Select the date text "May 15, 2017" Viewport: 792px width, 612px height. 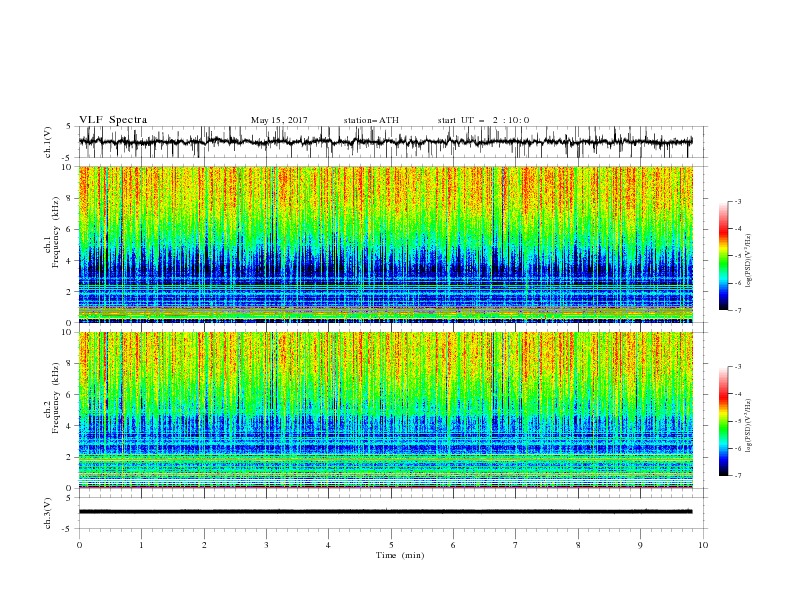coord(279,120)
